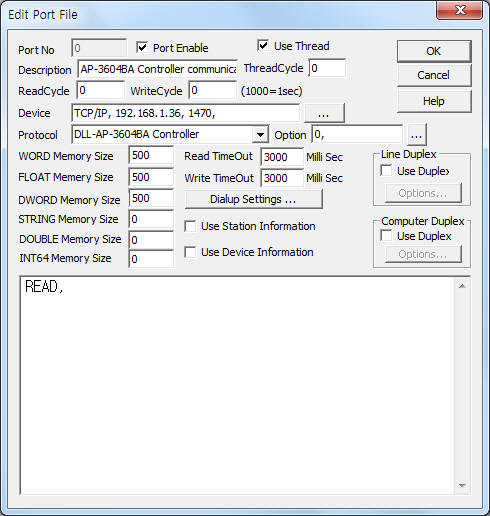Check Use Duplex under Line Duplex
The width and height of the screenshot is (490, 516).
386,171
